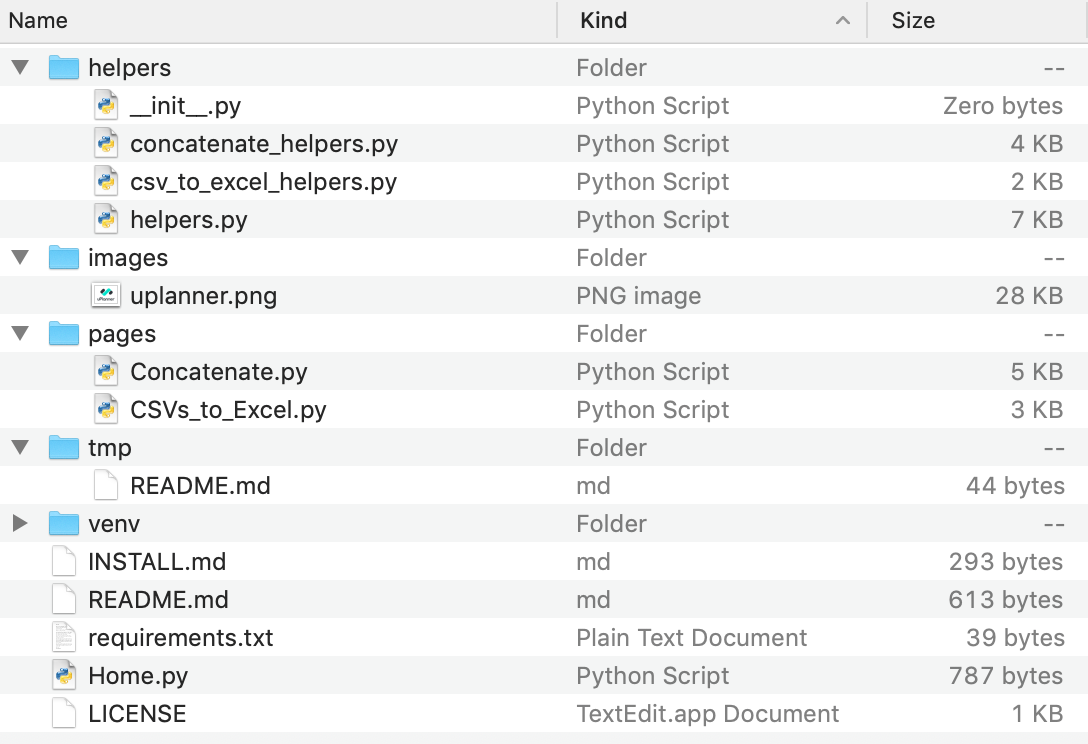The width and height of the screenshot is (1088, 744).
Task: Select the pages folder name
Action: coord(122,333)
